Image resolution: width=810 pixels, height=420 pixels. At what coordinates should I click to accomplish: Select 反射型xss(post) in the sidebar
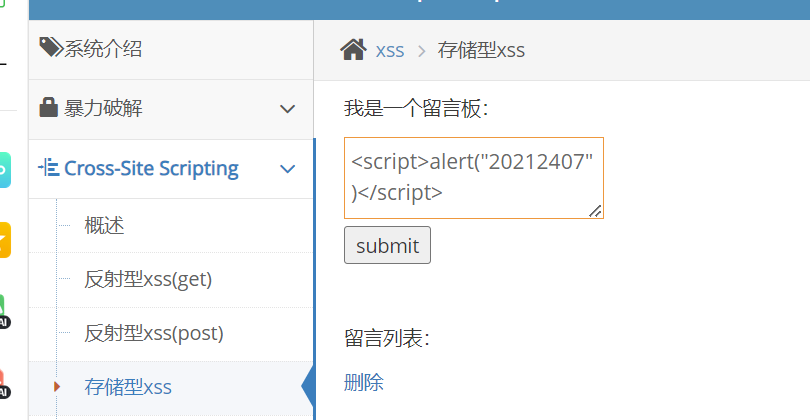153,333
